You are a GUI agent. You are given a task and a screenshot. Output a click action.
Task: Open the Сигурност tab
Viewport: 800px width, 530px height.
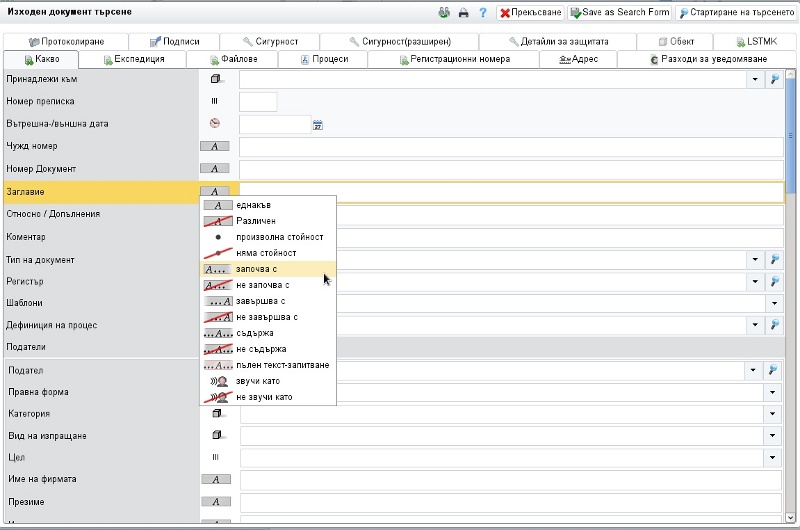tap(270, 41)
